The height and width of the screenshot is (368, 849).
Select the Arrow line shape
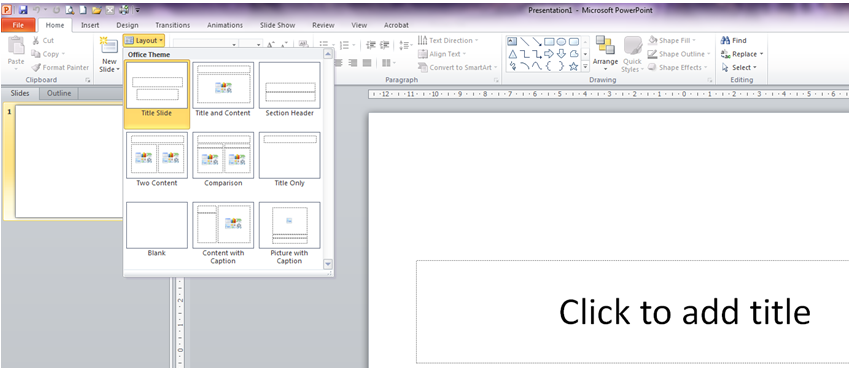tap(537, 42)
